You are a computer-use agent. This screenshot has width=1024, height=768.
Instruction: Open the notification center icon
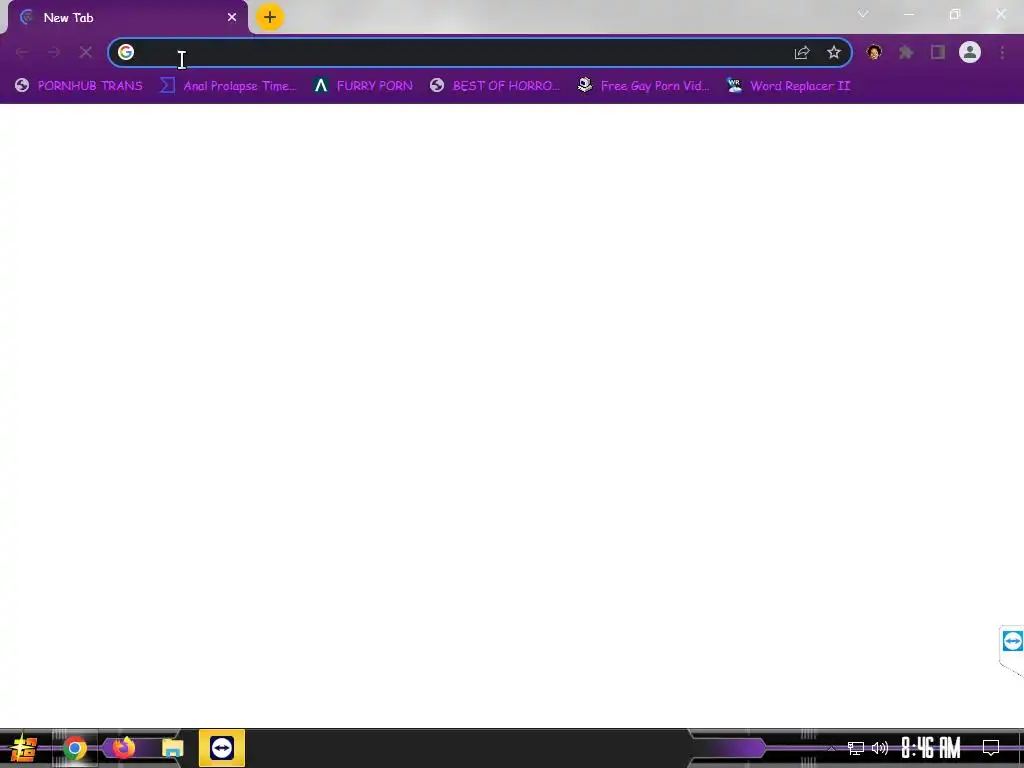click(x=991, y=748)
